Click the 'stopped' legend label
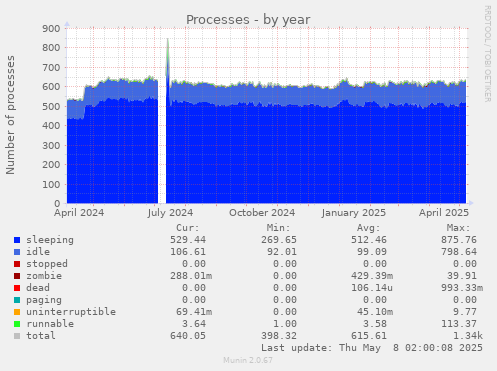Image resolution: width=497 pixels, height=371 pixels. pos(47,264)
